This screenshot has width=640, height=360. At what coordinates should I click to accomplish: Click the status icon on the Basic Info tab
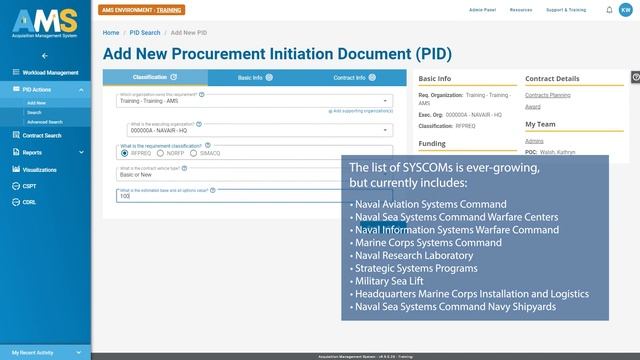[x=269, y=77]
